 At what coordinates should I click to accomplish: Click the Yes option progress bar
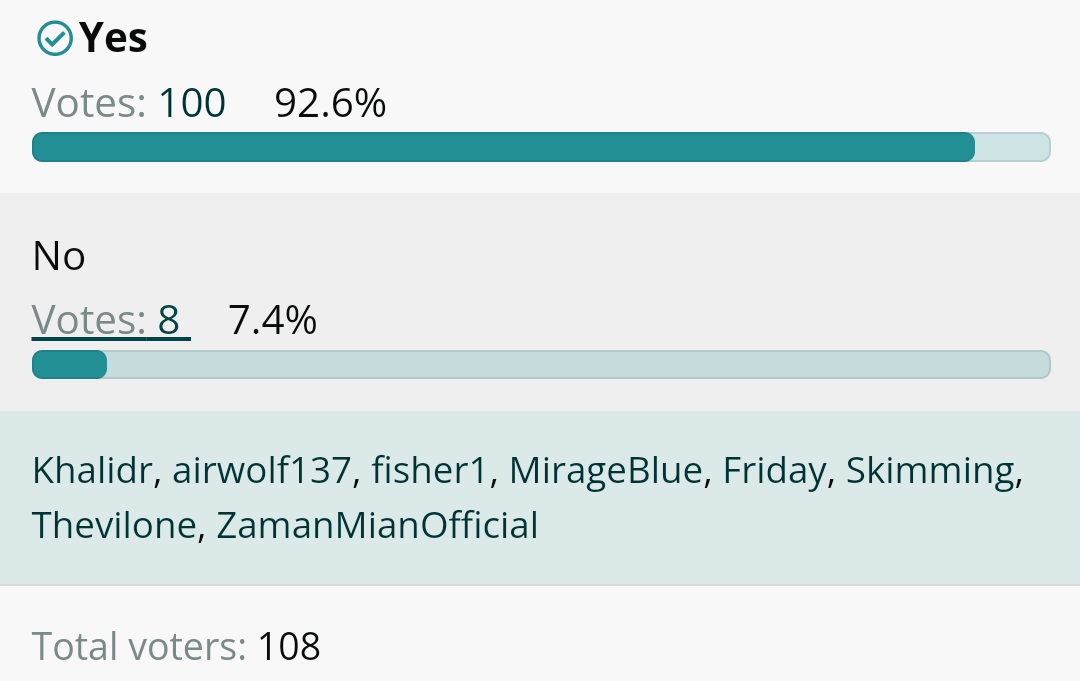(x=541, y=147)
